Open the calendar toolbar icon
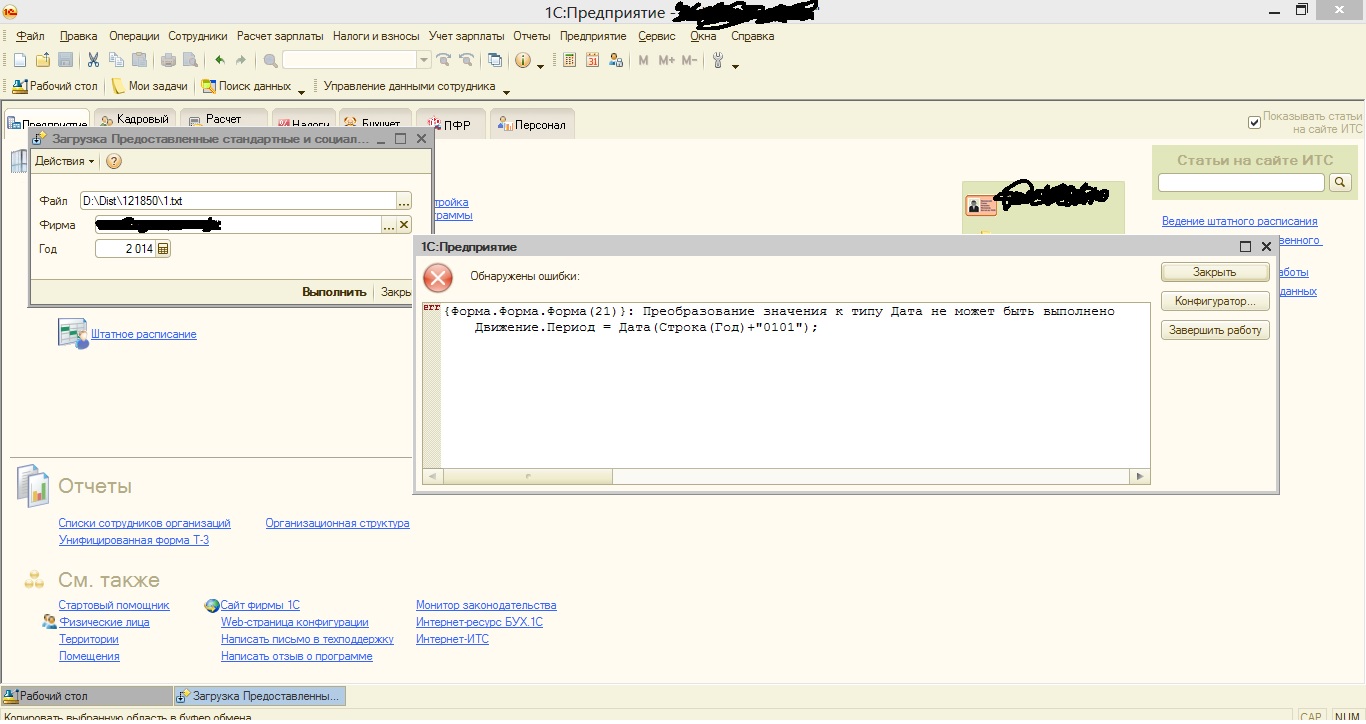1366x724 pixels. point(592,61)
